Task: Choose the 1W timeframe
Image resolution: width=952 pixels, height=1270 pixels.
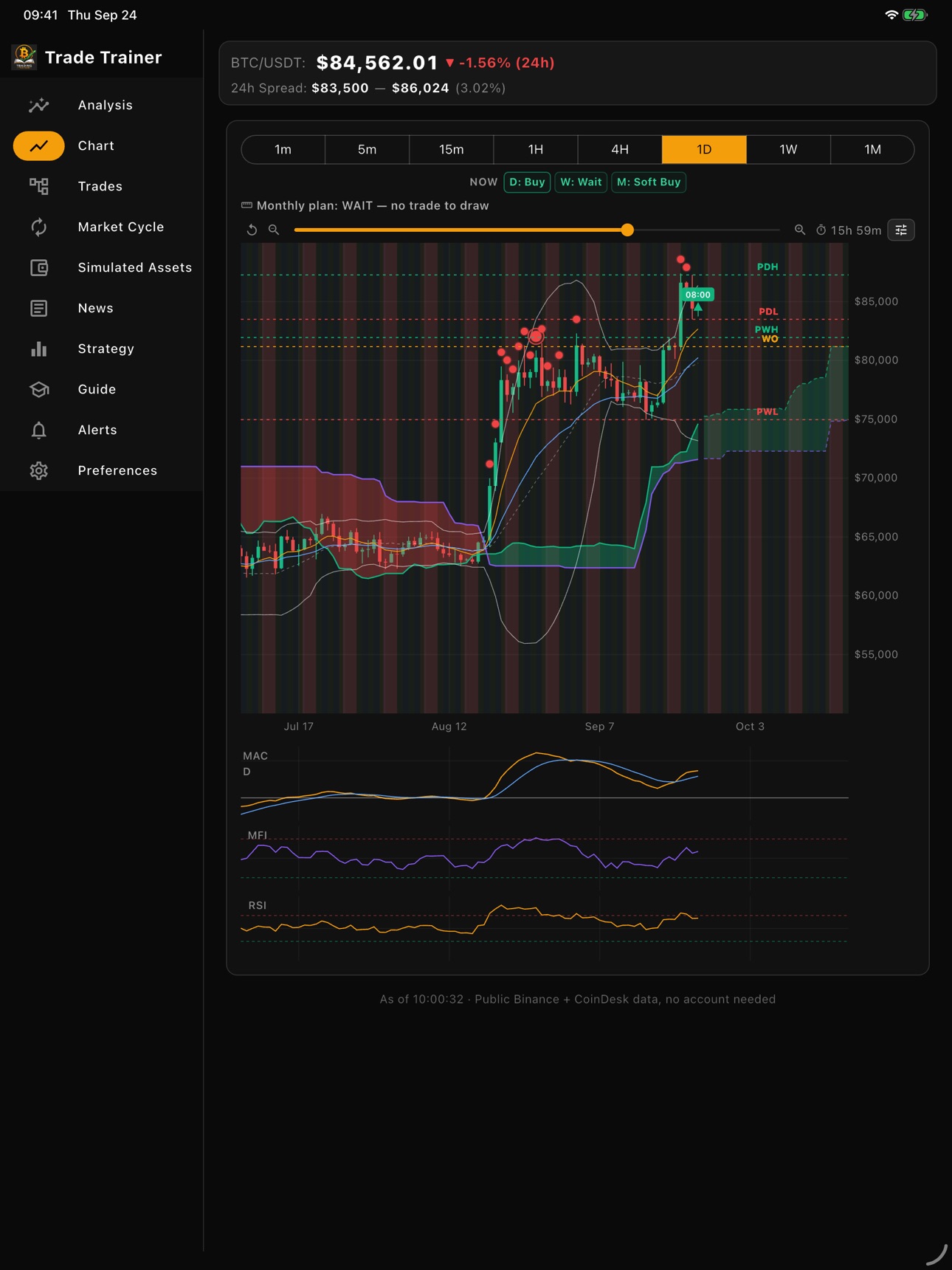Action: tap(788, 150)
